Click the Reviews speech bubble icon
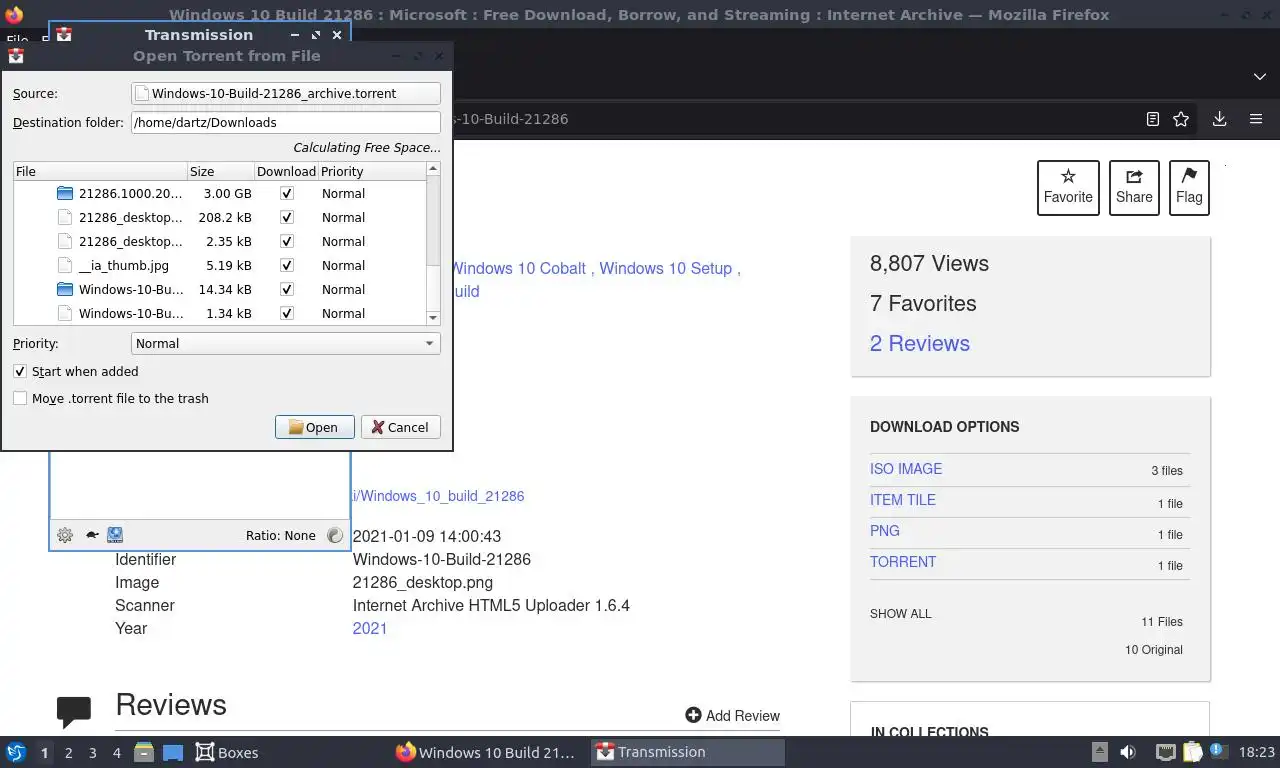Screen dimensions: 1280x768 [x=74, y=711]
